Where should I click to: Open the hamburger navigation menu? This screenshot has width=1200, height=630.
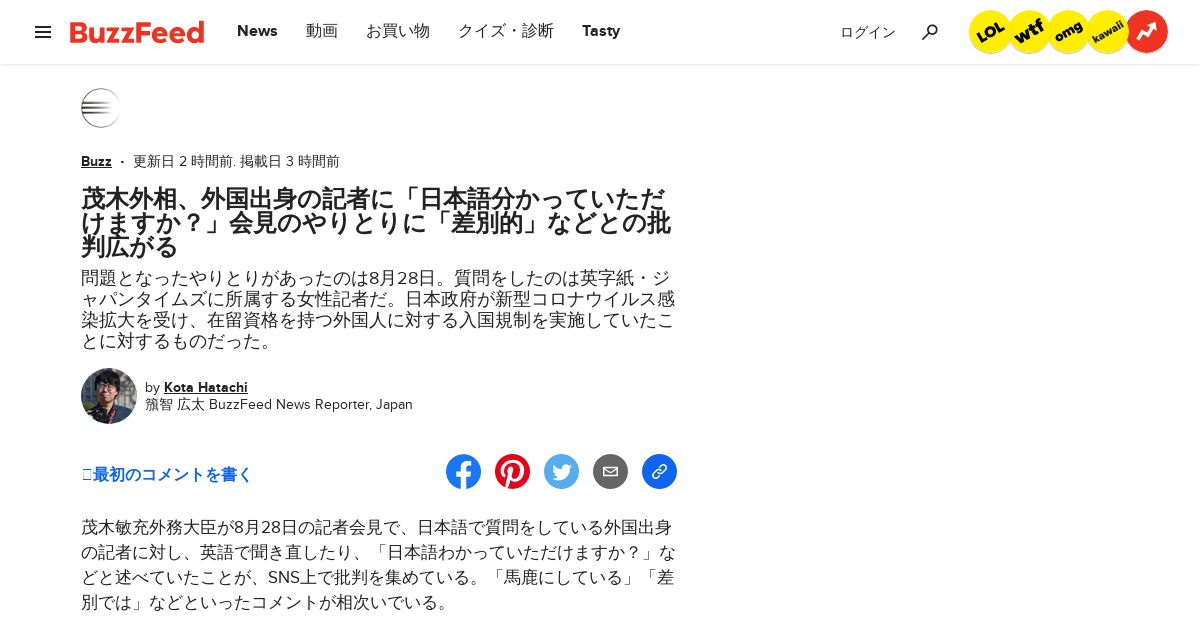(x=43, y=32)
